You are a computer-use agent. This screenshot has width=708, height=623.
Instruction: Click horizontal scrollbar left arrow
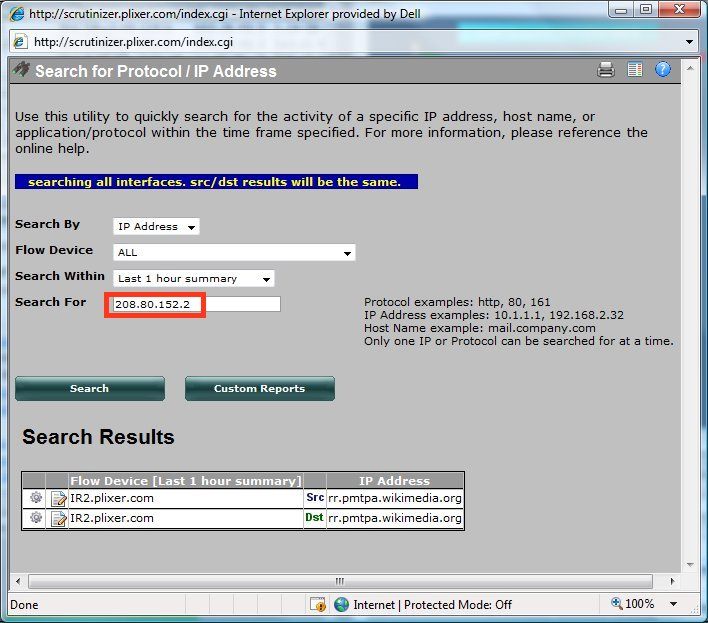pos(18,581)
